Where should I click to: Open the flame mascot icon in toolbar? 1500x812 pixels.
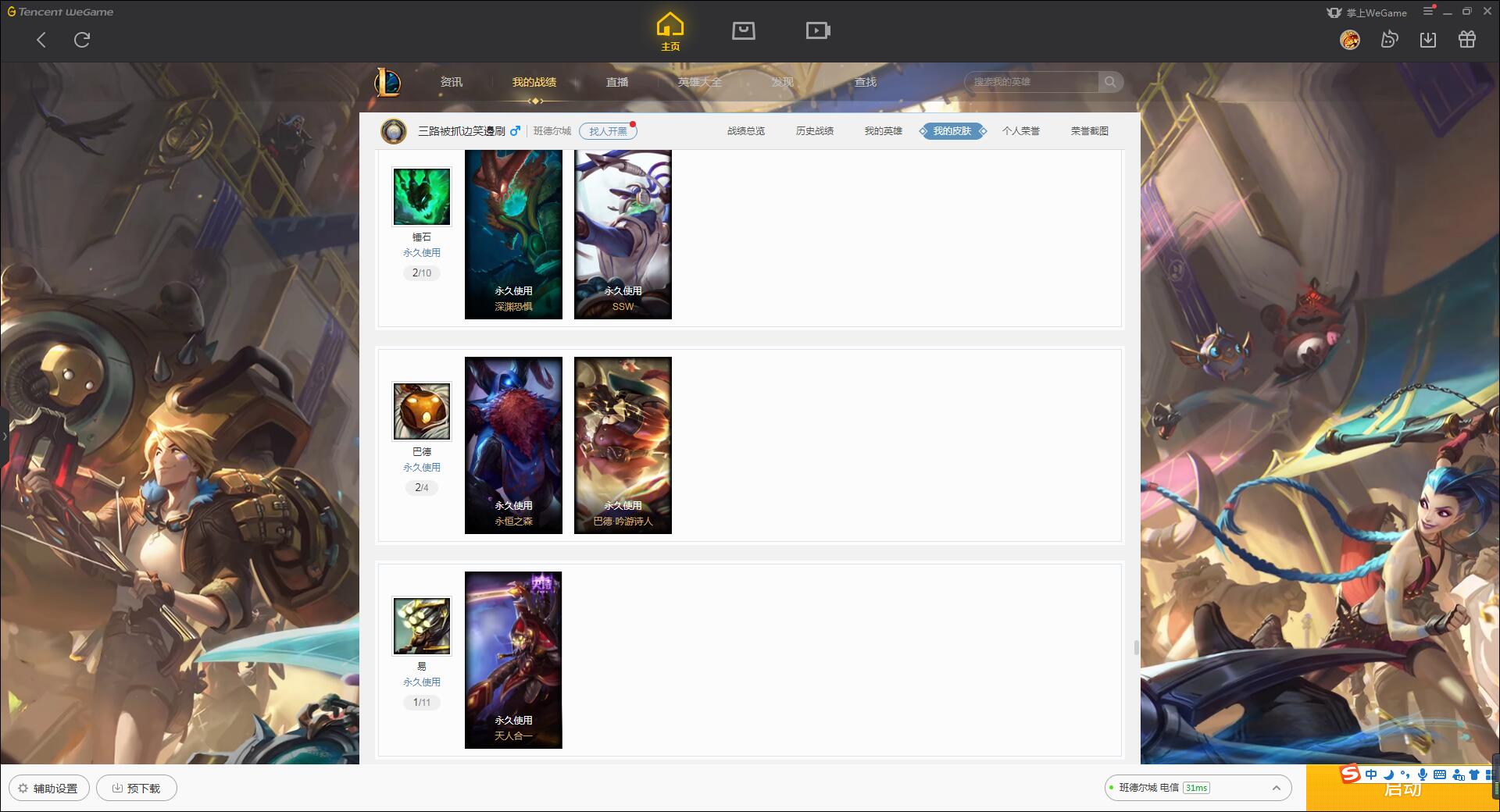(1389, 39)
